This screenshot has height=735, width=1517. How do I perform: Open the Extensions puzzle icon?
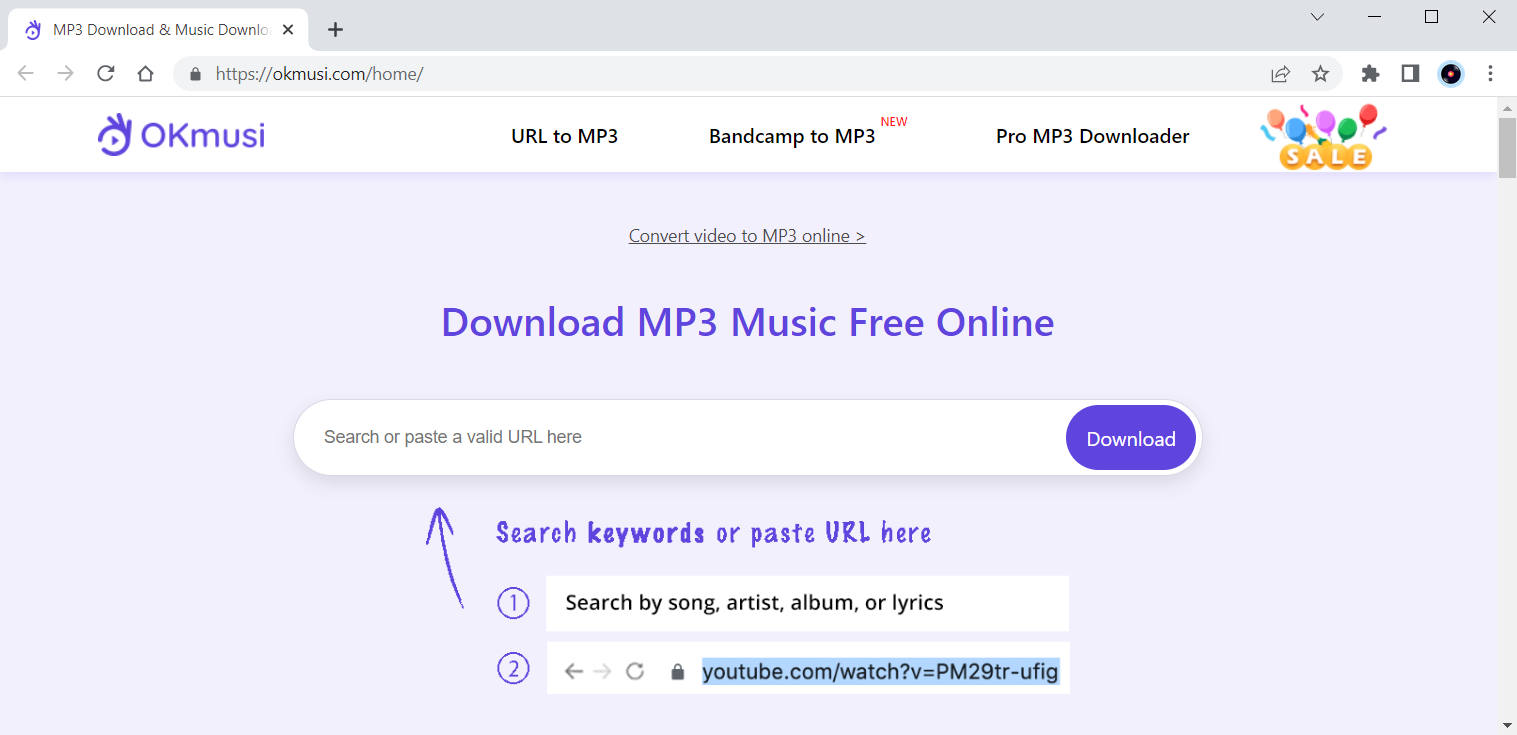click(x=1370, y=73)
